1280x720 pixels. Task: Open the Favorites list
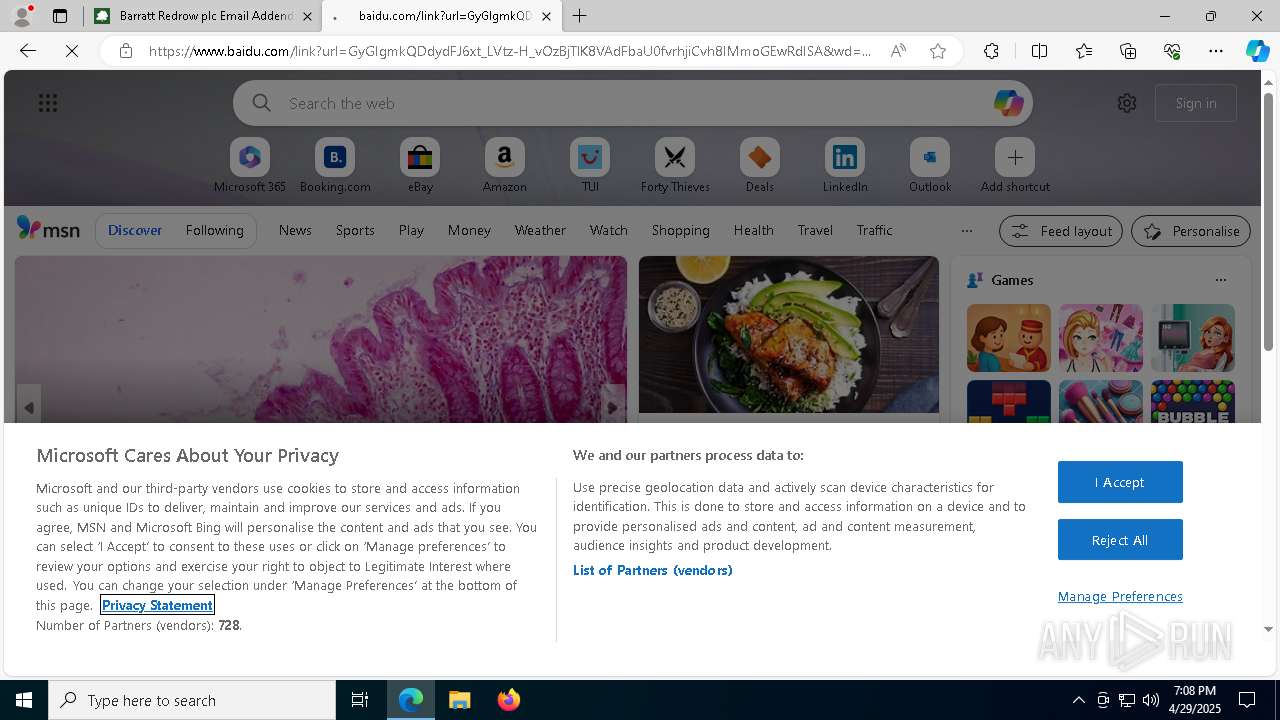click(x=1084, y=51)
